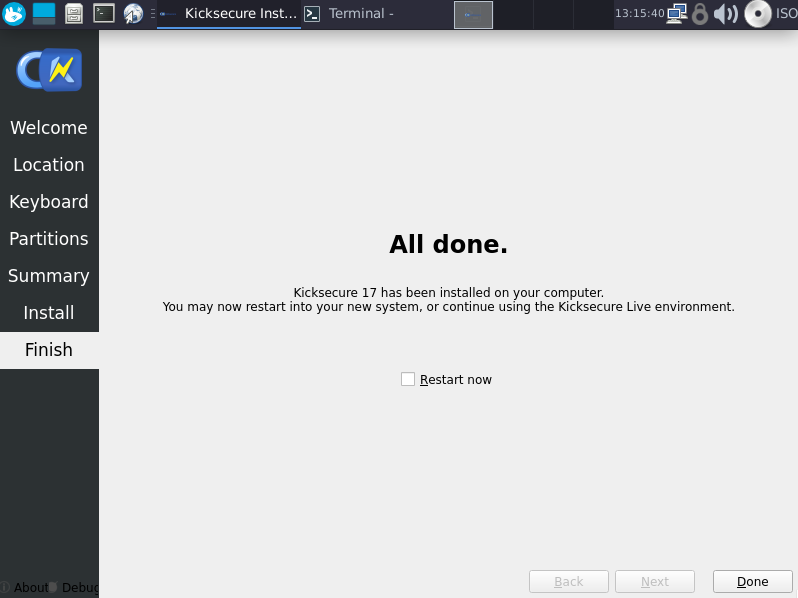
Task: Click the Partitions step in sidebar
Action: pyautogui.click(x=49, y=239)
